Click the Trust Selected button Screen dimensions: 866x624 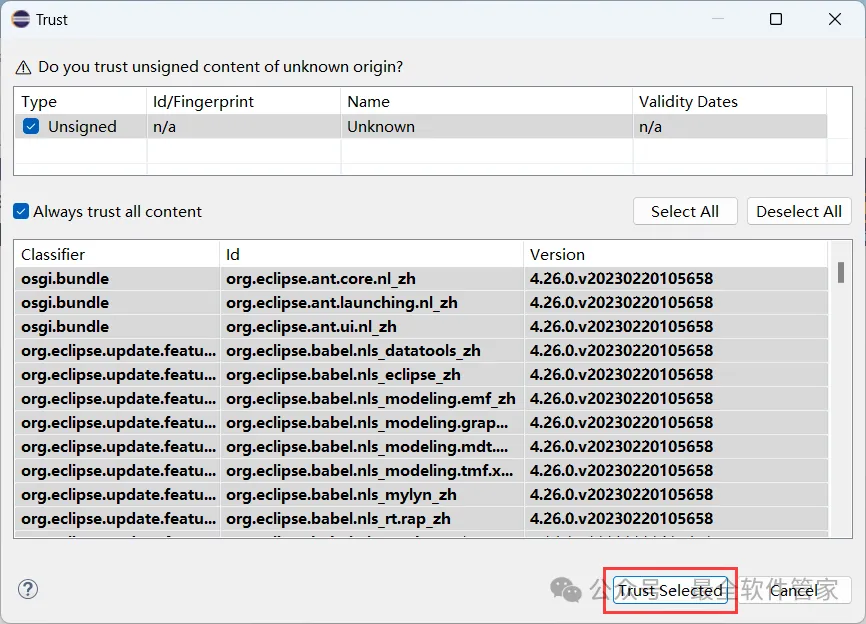click(x=670, y=590)
